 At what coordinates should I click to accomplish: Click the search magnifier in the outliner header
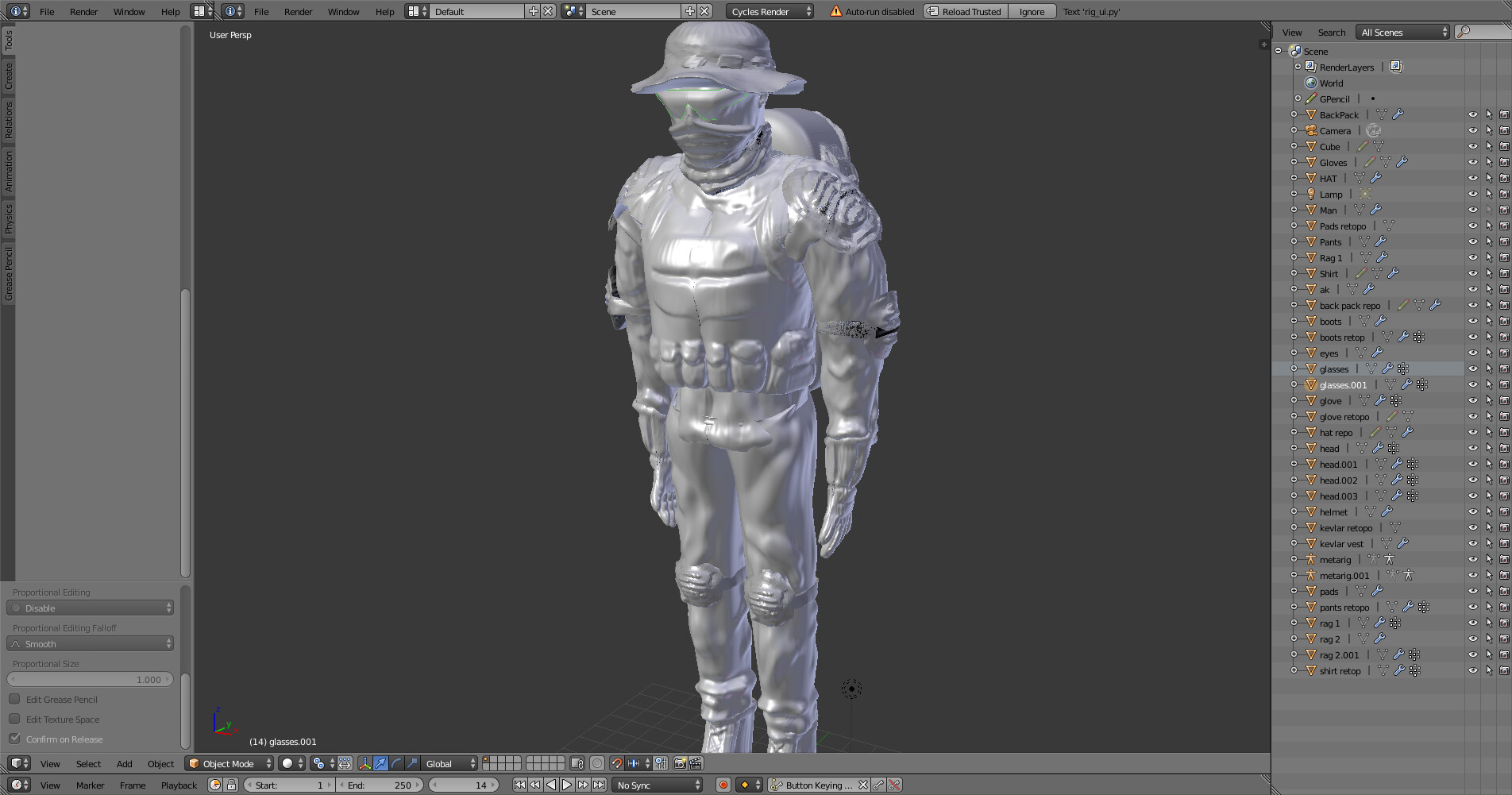1464,32
